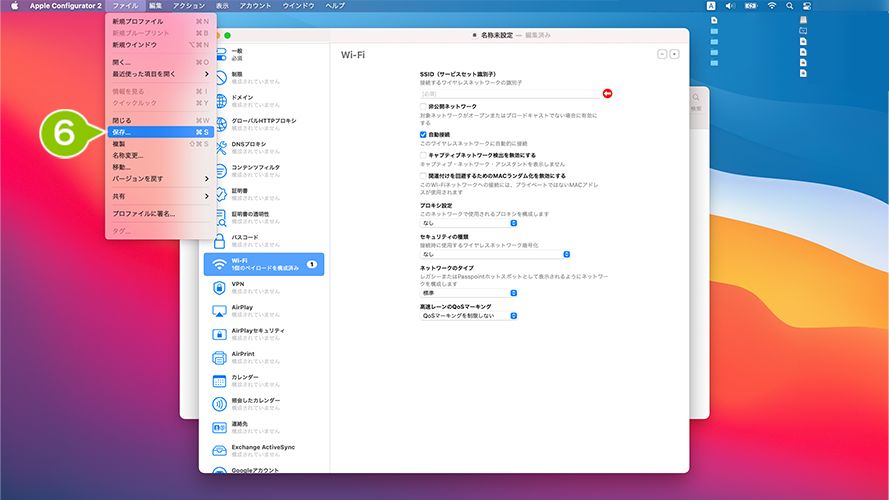Open グローバルHTTPプロキシ payload
889x500 pixels.
coord(264,124)
